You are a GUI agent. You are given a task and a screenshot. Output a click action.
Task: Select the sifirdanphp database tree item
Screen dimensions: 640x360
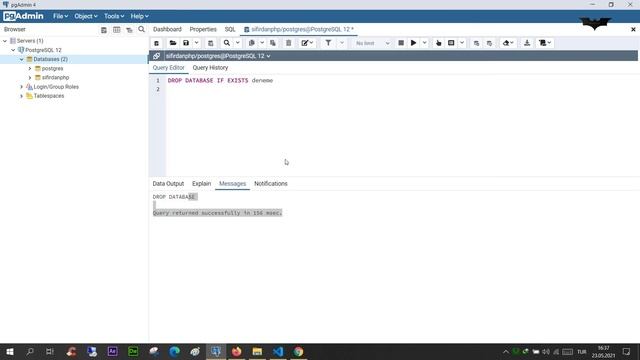click(55, 78)
